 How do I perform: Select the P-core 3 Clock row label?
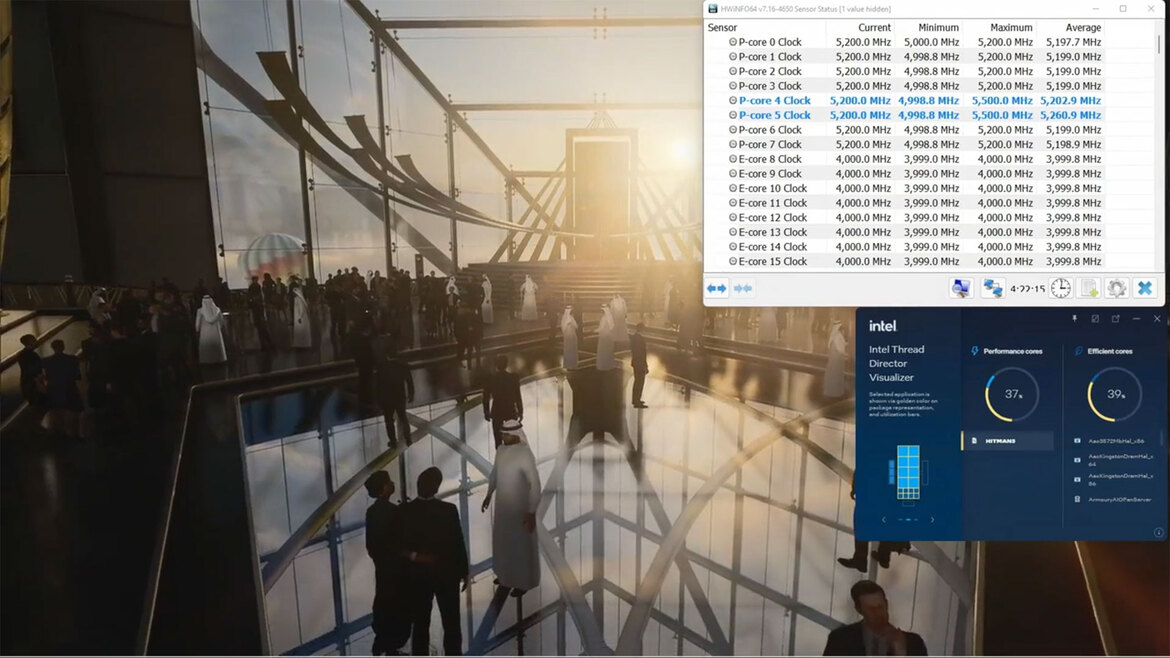click(x=770, y=86)
